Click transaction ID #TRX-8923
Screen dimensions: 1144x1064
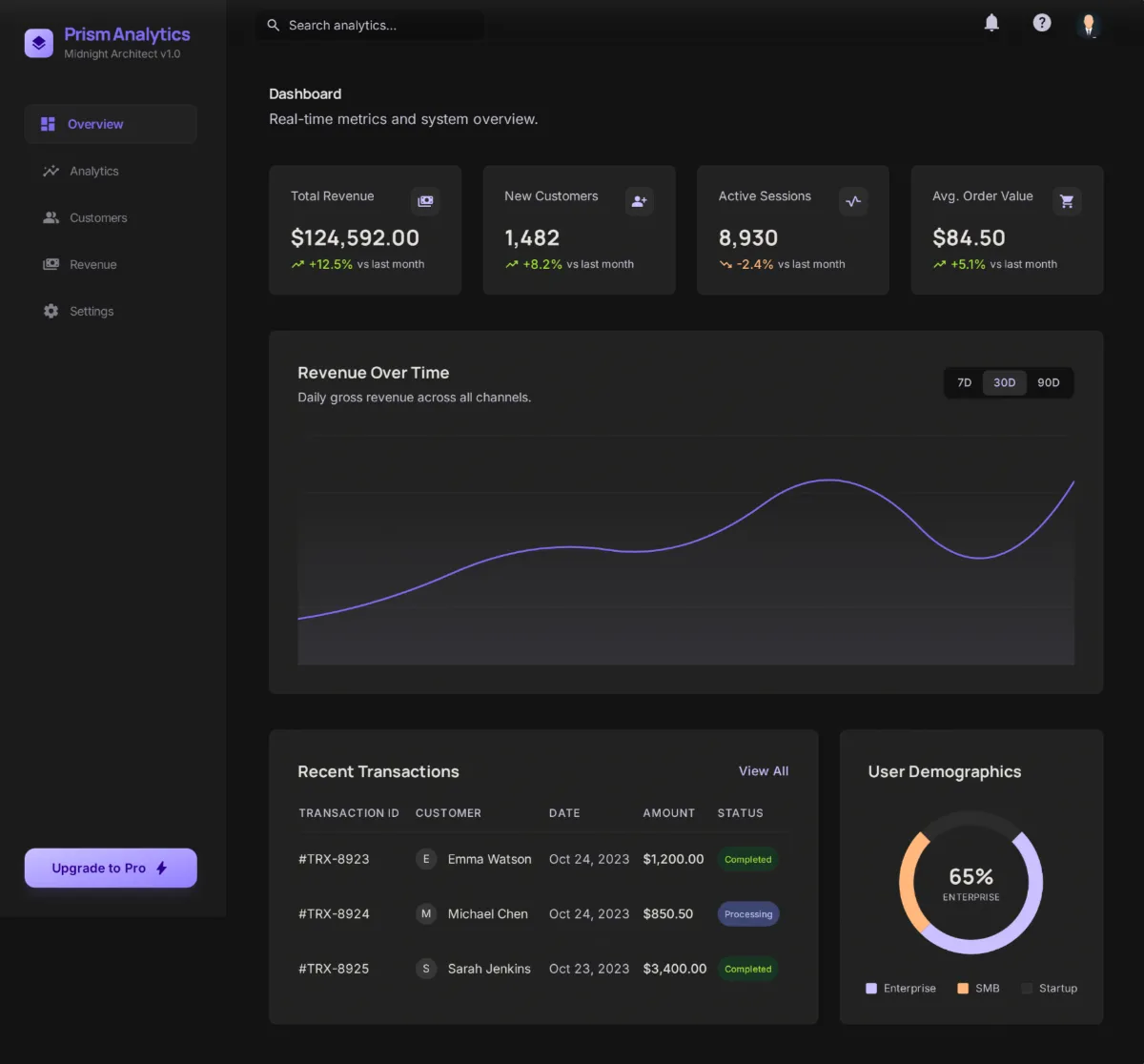pos(334,859)
